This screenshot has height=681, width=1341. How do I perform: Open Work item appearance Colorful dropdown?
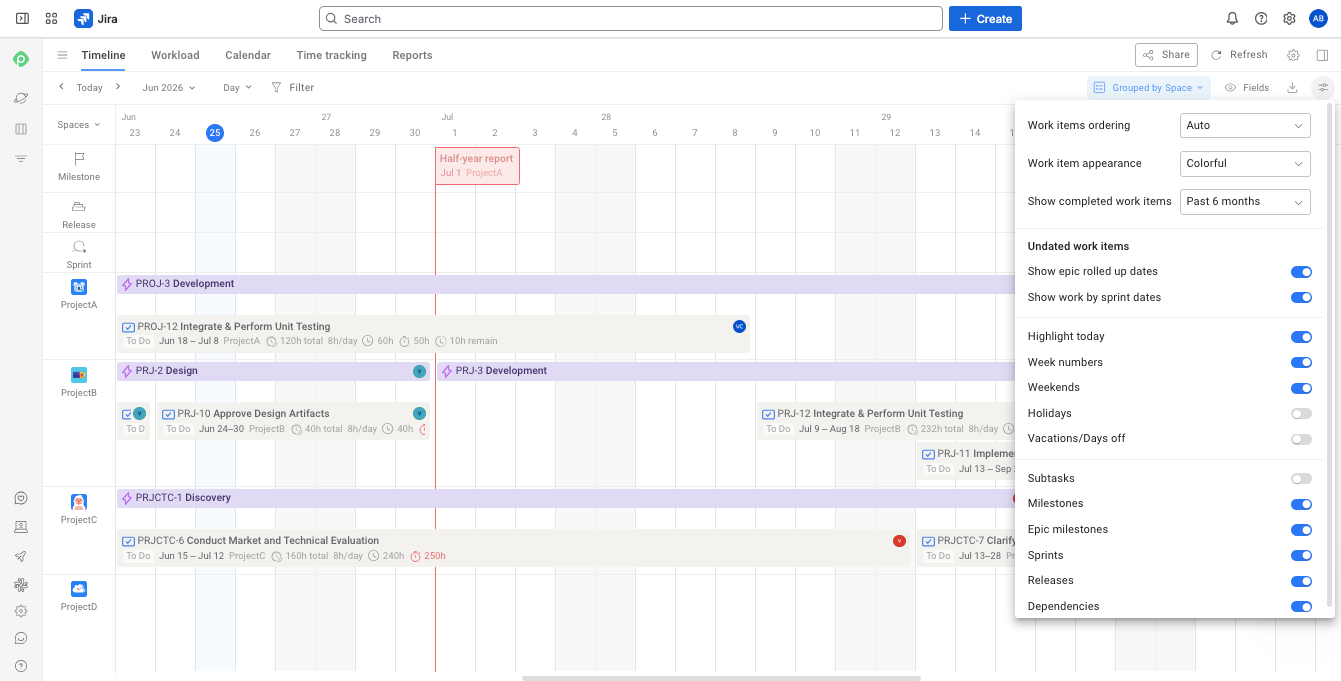pos(1245,163)
